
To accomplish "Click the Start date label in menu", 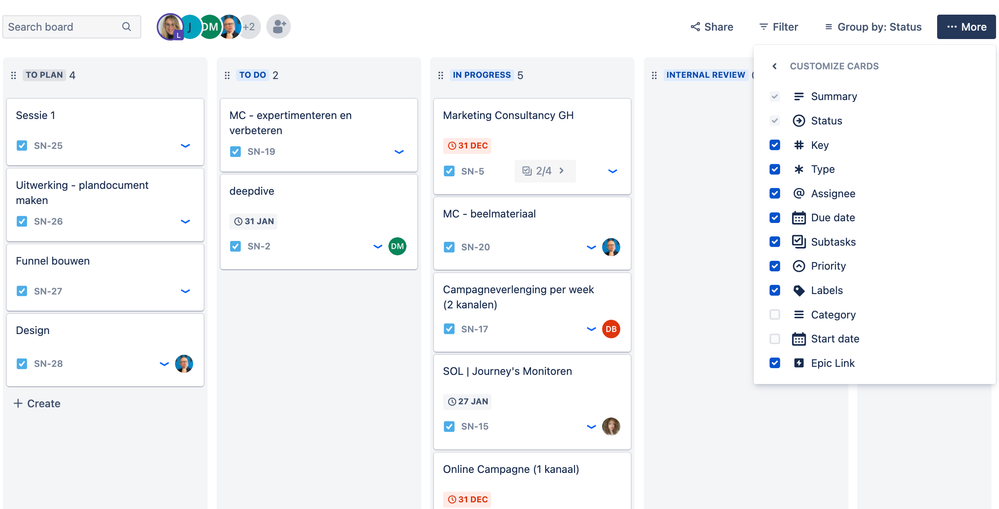I will (835, 339).
